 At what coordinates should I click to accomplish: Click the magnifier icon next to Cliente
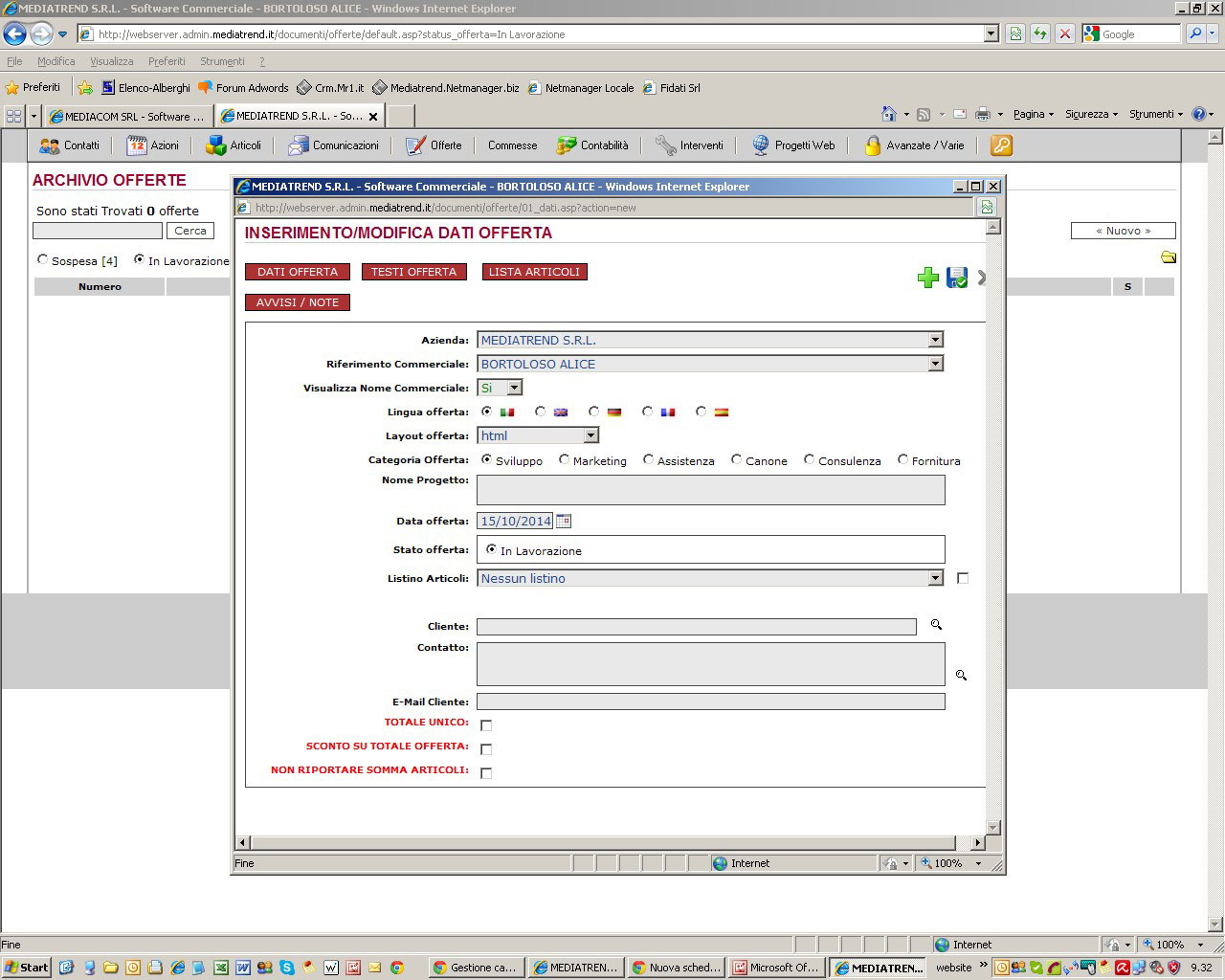(x=936, y=625)
